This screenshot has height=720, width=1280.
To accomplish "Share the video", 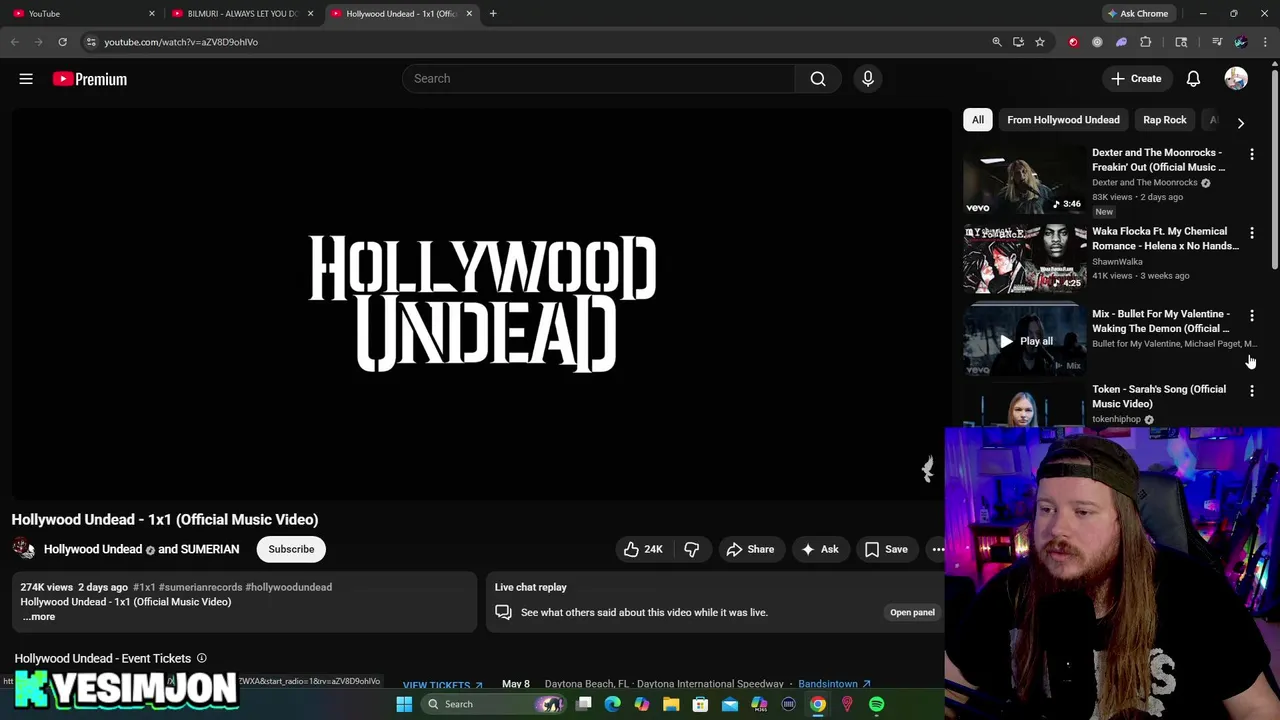I will tap(750, 549).
